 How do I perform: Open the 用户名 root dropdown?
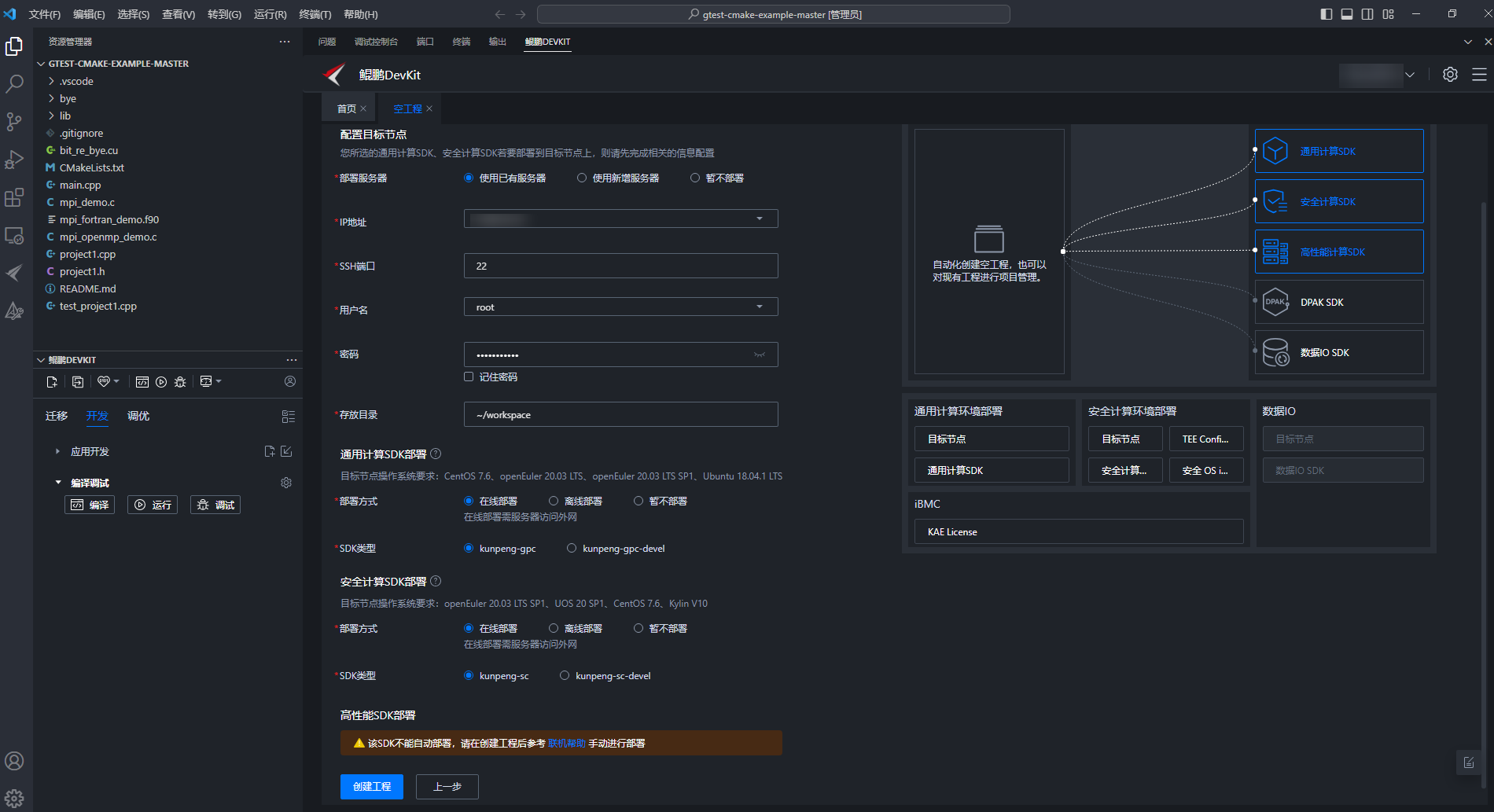621,307
